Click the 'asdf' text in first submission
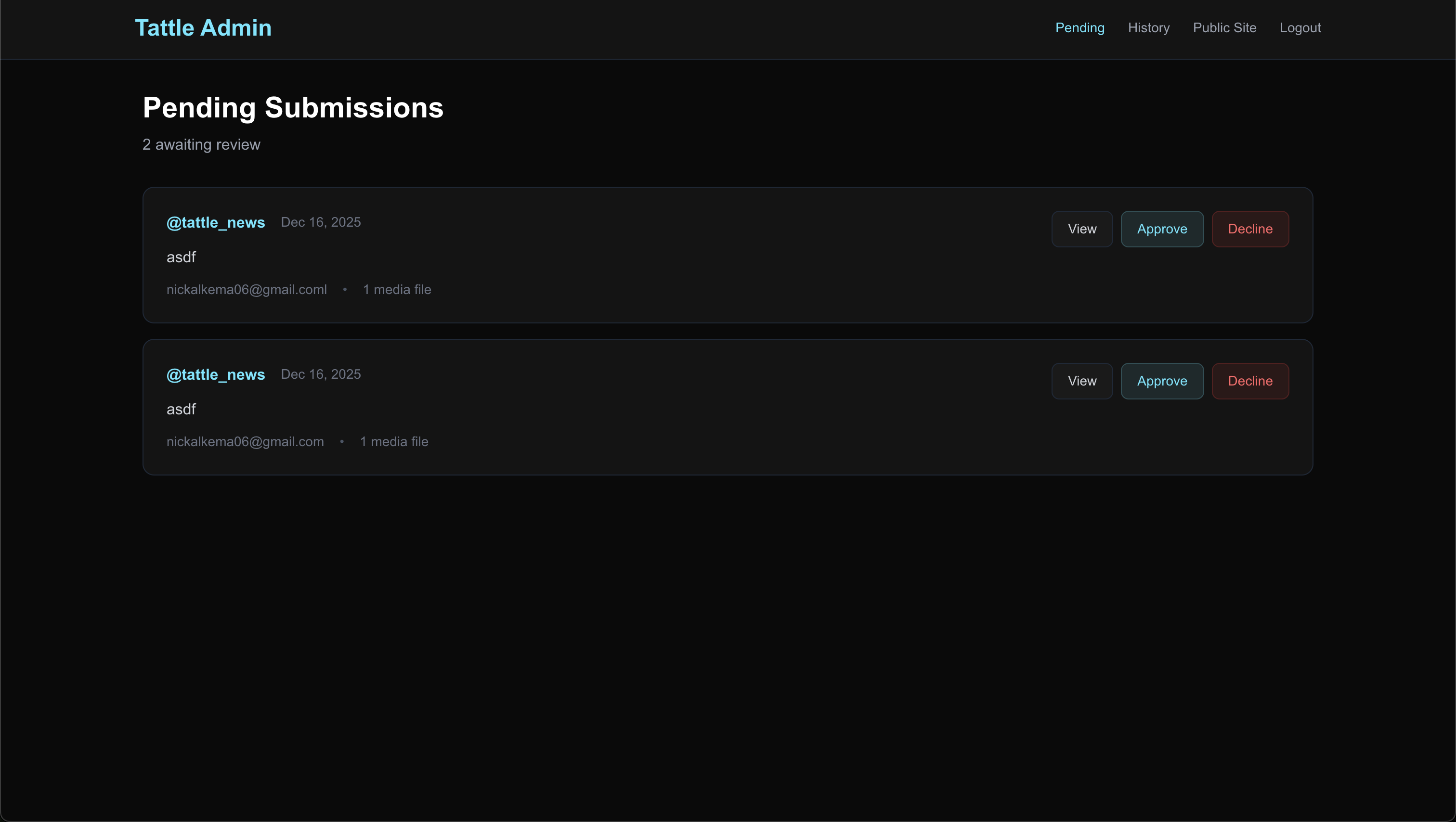Image resolution: width=1456 pixels, height=822 pixels. tap(181, 257)
